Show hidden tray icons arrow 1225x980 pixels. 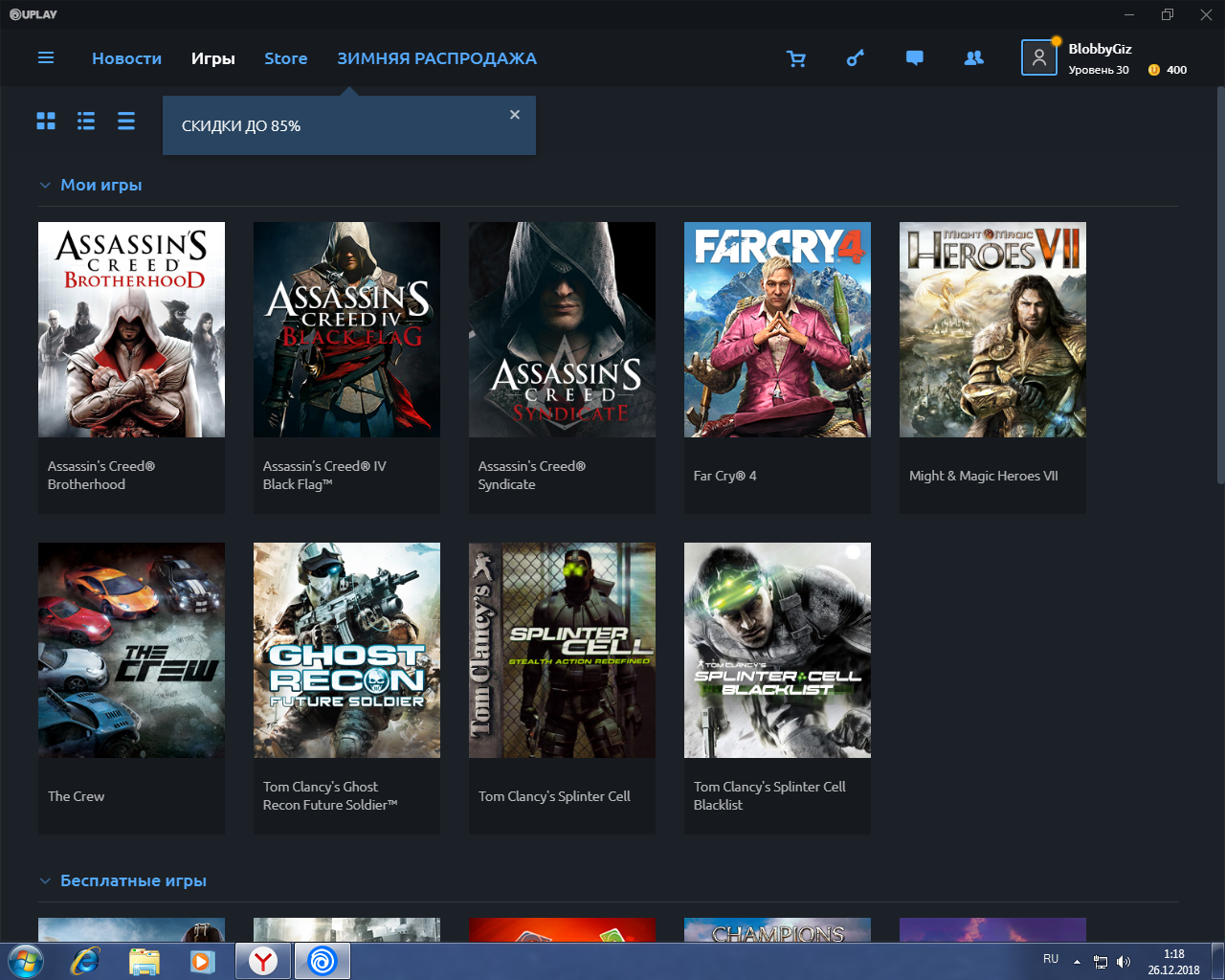[1077, 961]
